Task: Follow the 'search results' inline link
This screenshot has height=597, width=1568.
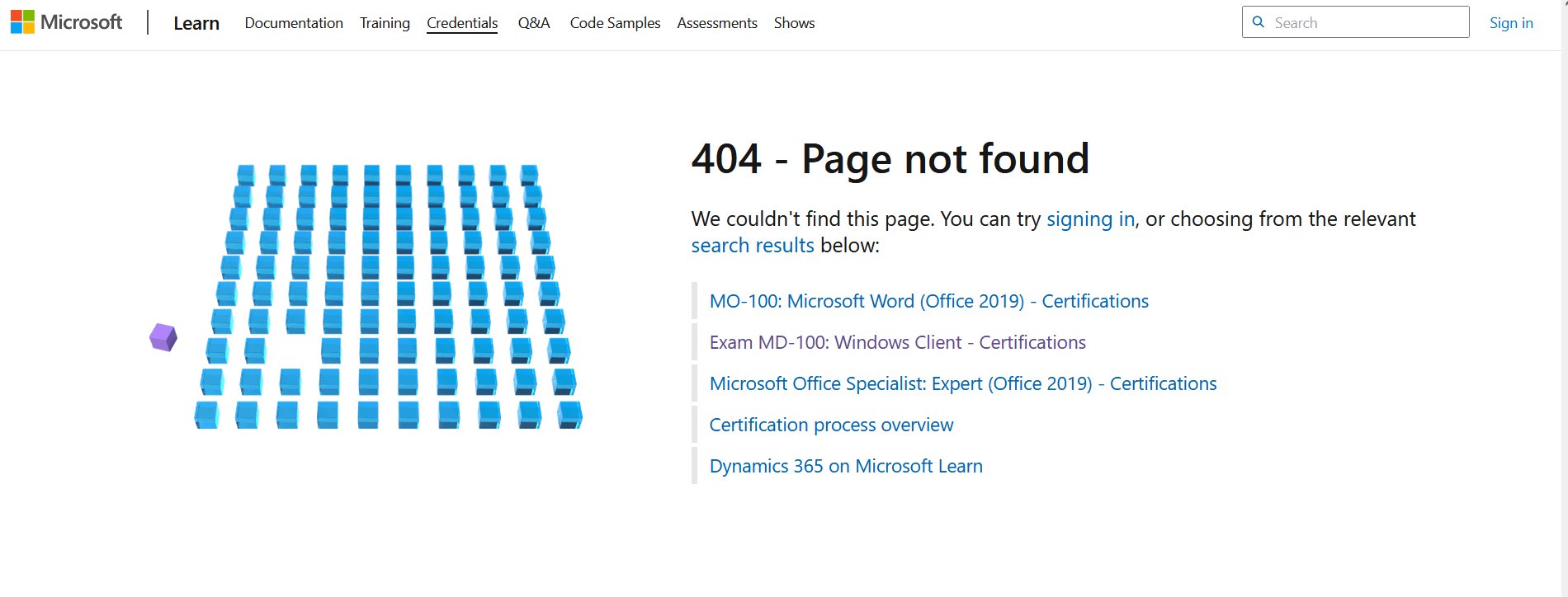Action: pyautogui.click(x=753, y=245)
